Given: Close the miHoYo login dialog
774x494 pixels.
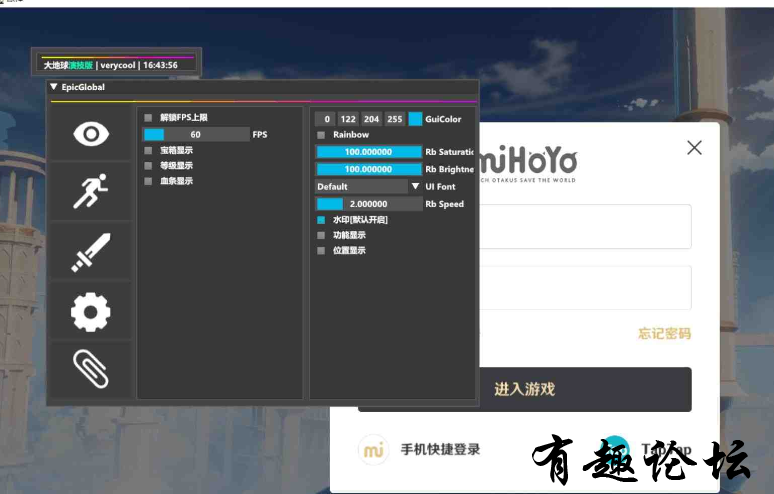Looking at the screenshot, I should click(694, 148).
